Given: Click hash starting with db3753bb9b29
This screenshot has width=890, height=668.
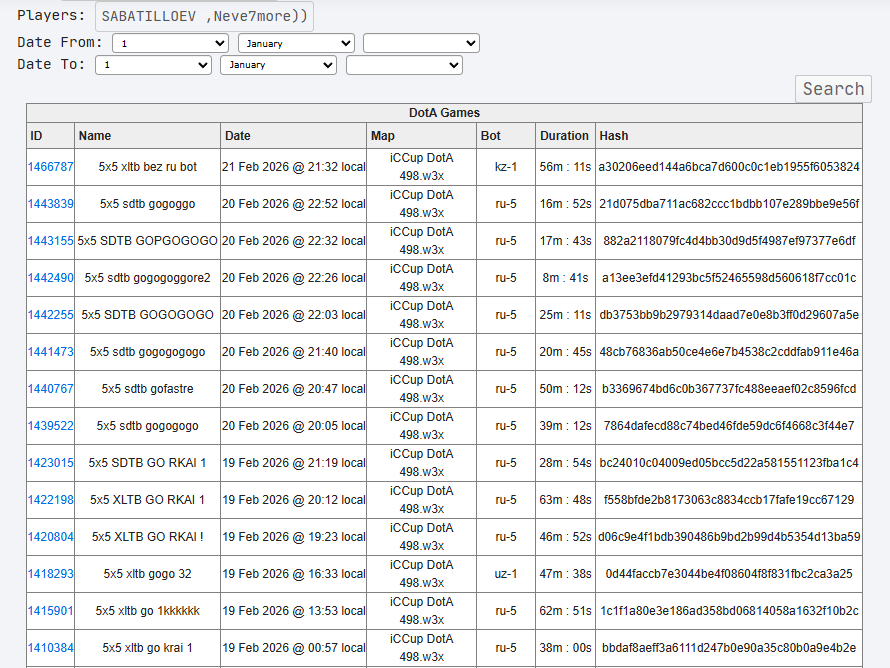Looking at the screenshot, I should pyautogui.click(x=729, y=315).
